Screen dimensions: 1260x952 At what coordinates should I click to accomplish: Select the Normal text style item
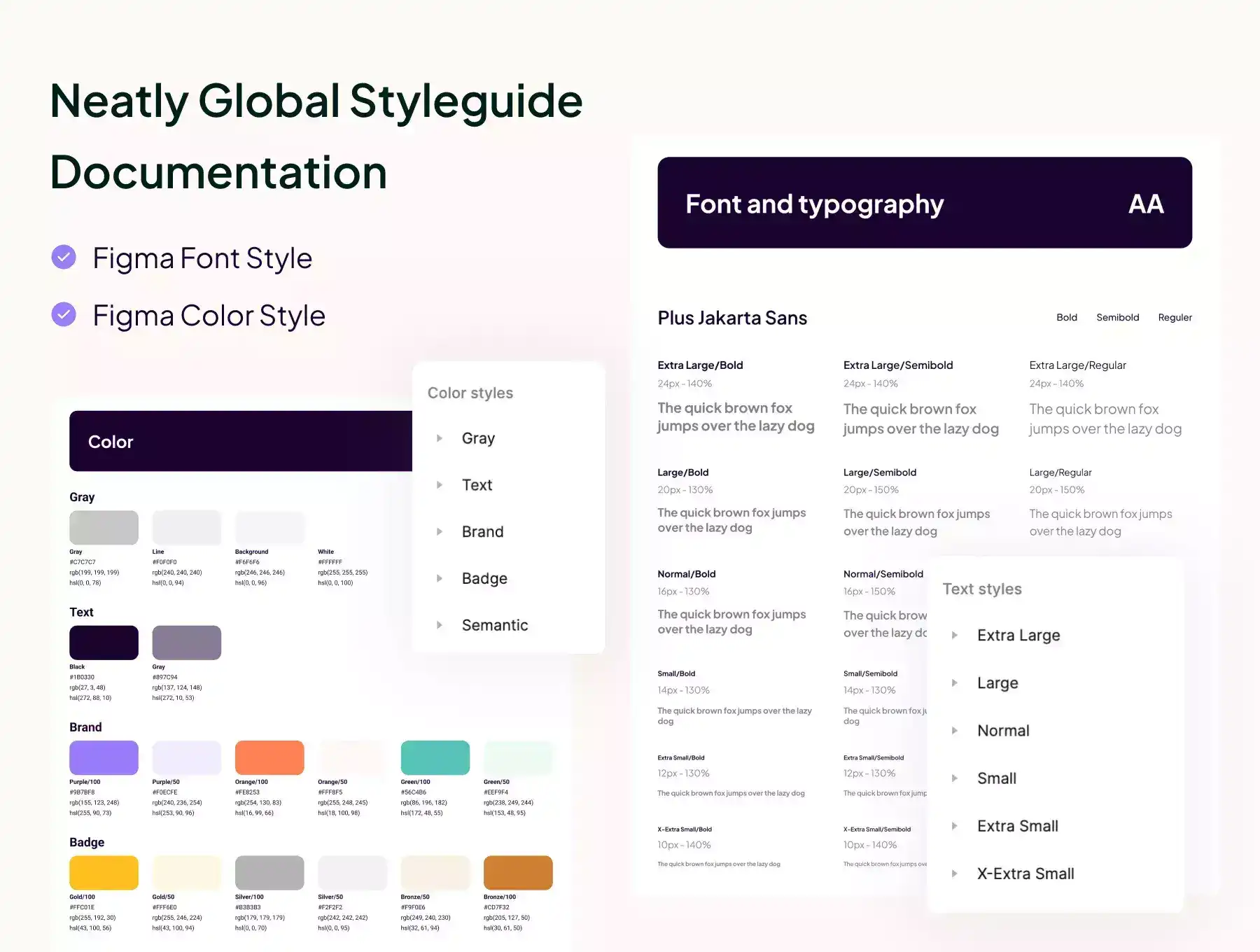(x=1003, y=731)
